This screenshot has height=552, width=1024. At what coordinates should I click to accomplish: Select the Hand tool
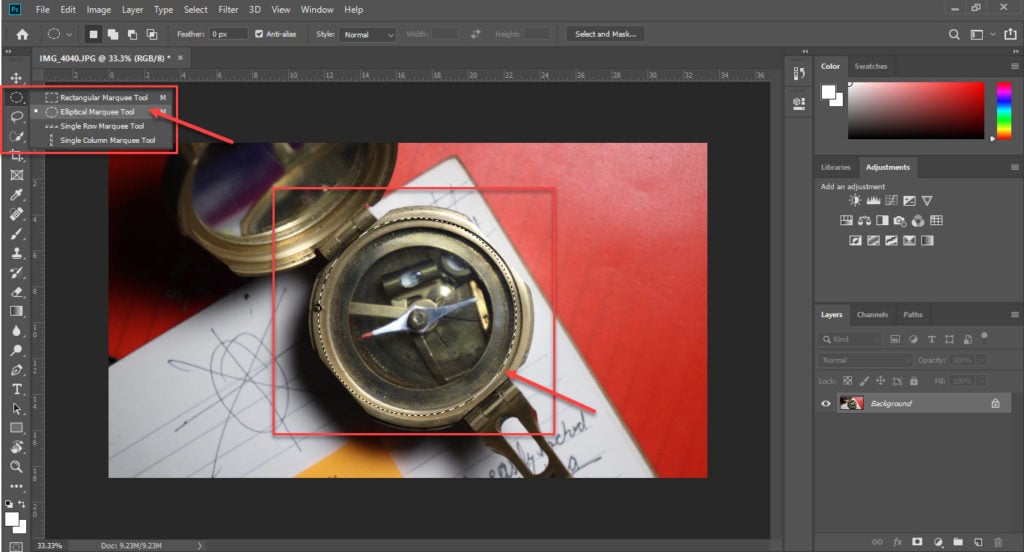pyautogui.click(x=16, y=447)
